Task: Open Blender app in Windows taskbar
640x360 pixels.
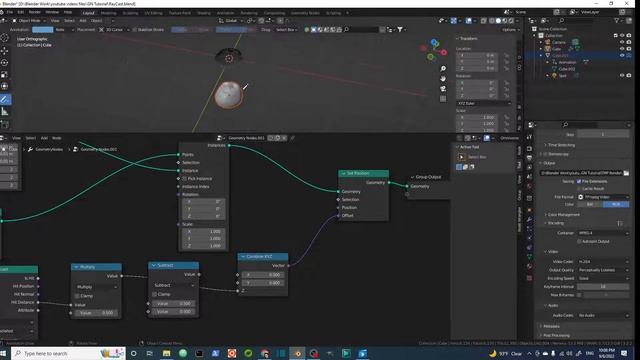Action: (x=297, y=353)
